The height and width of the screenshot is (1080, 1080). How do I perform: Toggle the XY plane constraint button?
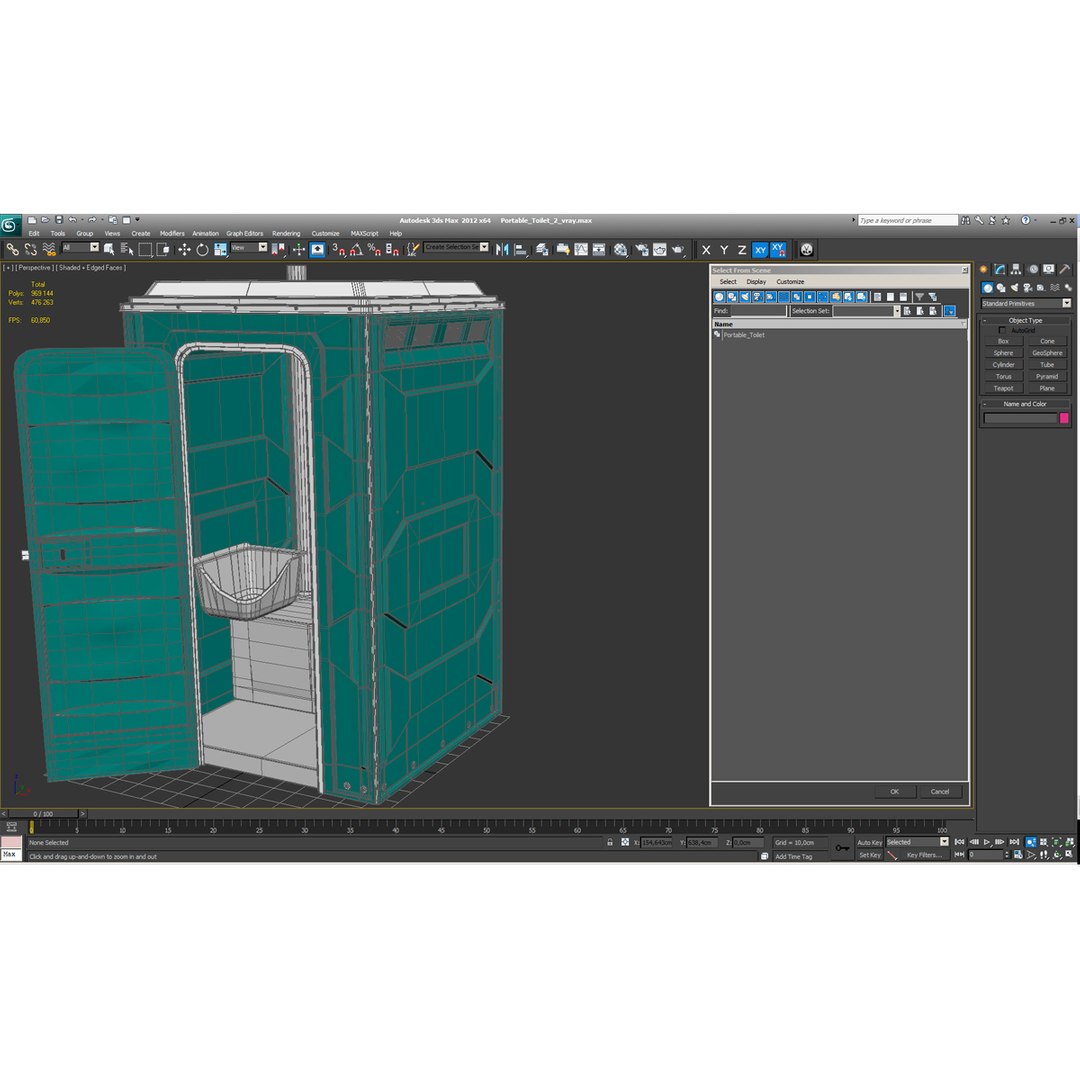point(760,250)
